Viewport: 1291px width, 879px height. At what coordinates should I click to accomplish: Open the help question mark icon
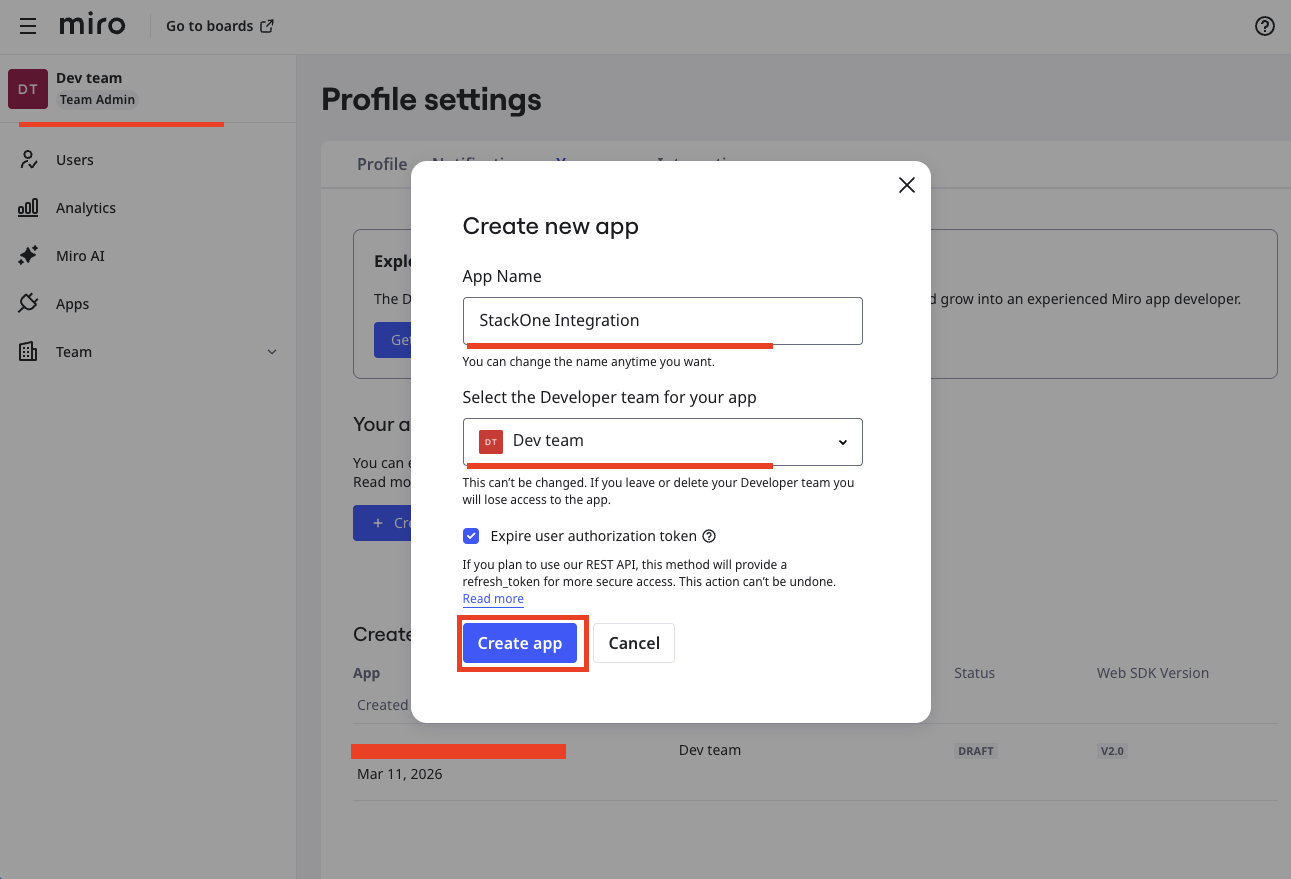click(x=1265, y=27)
